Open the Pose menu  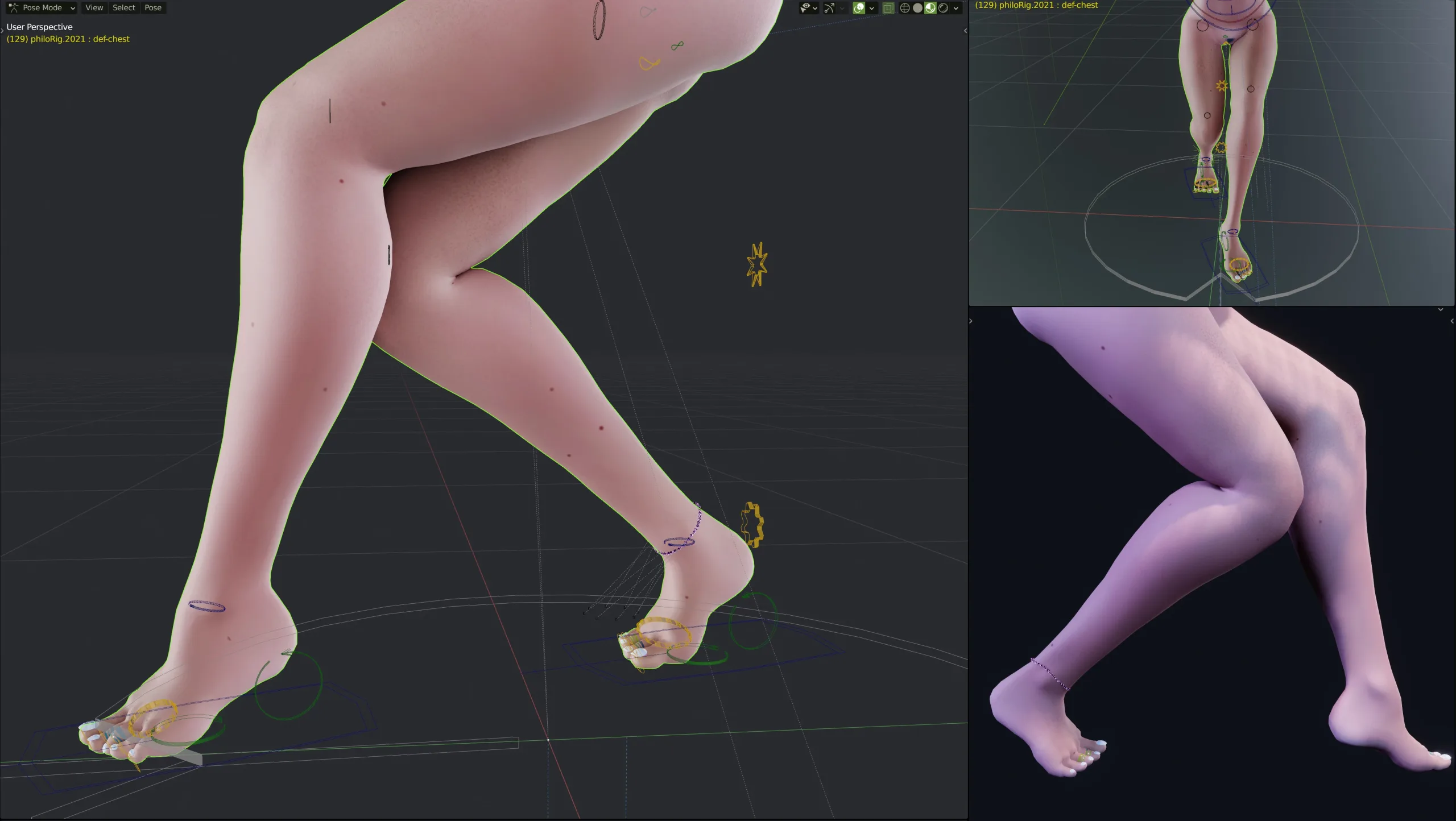(152, 8)
